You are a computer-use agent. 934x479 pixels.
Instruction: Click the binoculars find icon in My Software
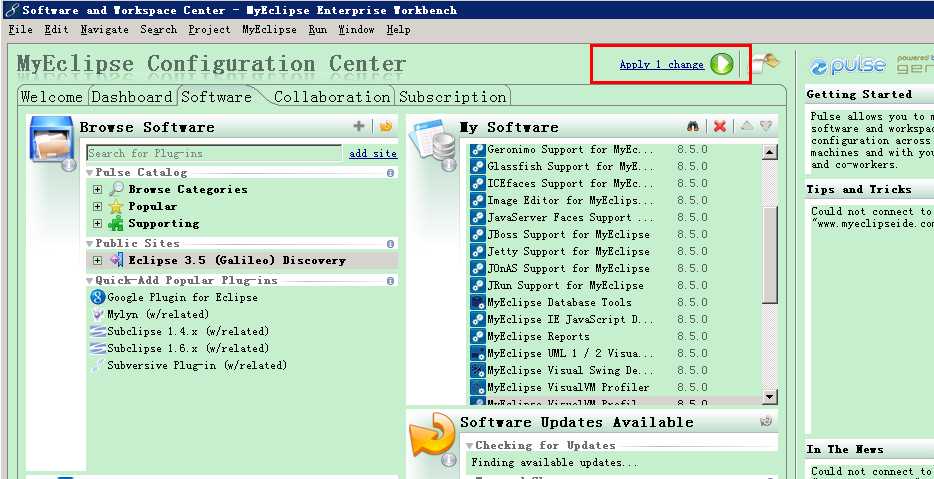coord(693,126)
